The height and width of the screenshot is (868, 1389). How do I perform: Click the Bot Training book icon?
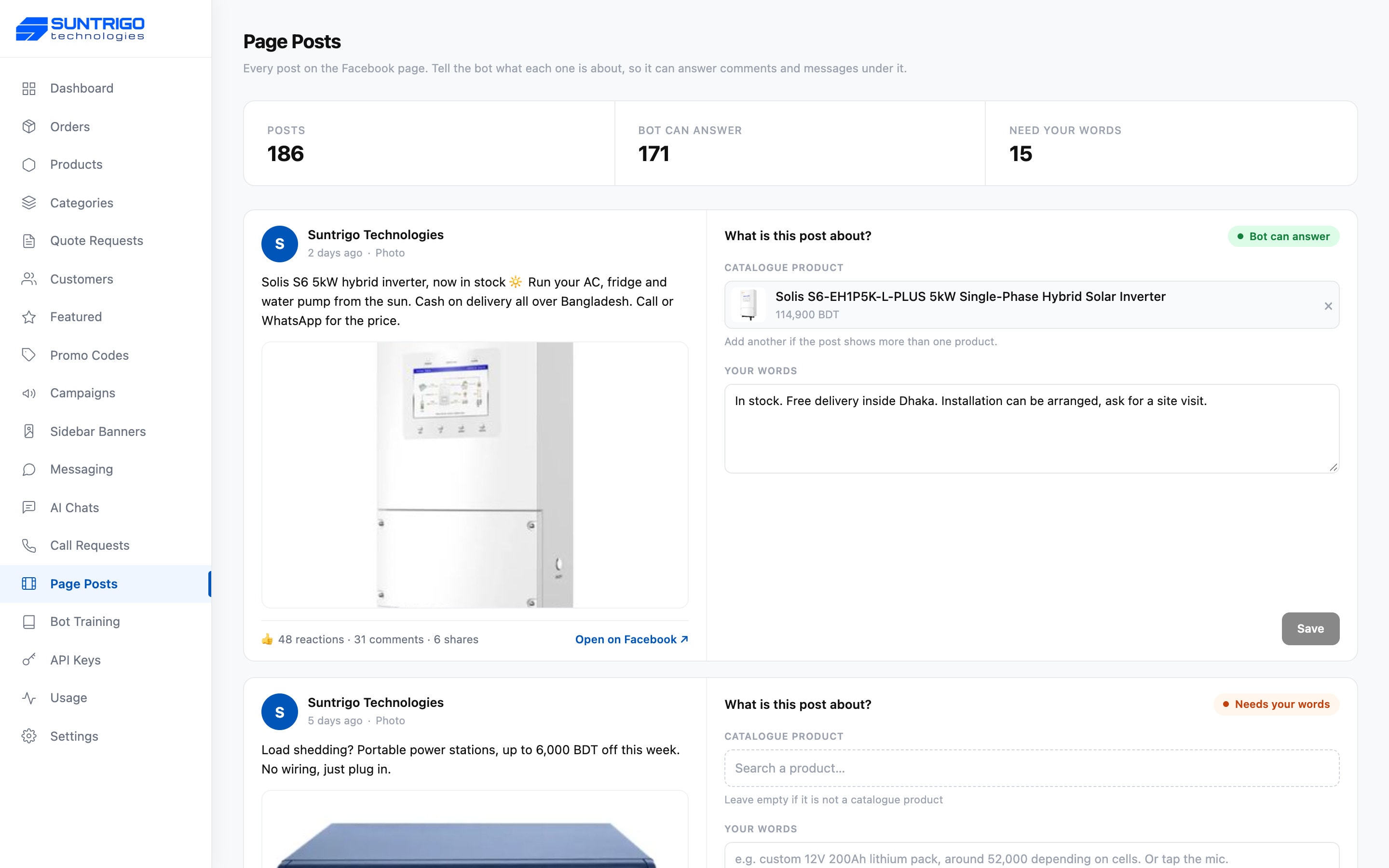tap(29, 622)
